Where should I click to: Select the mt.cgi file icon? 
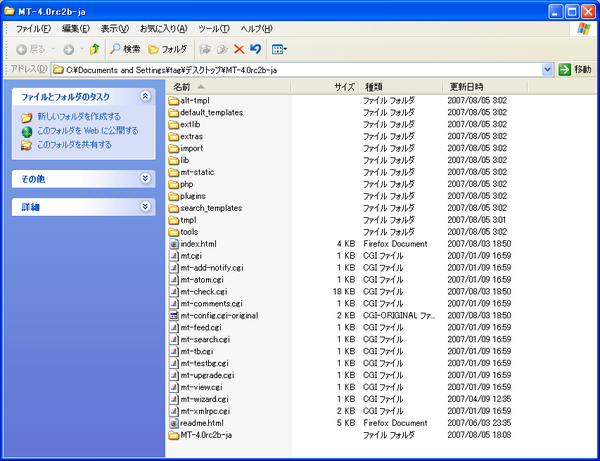click(174, 256)
